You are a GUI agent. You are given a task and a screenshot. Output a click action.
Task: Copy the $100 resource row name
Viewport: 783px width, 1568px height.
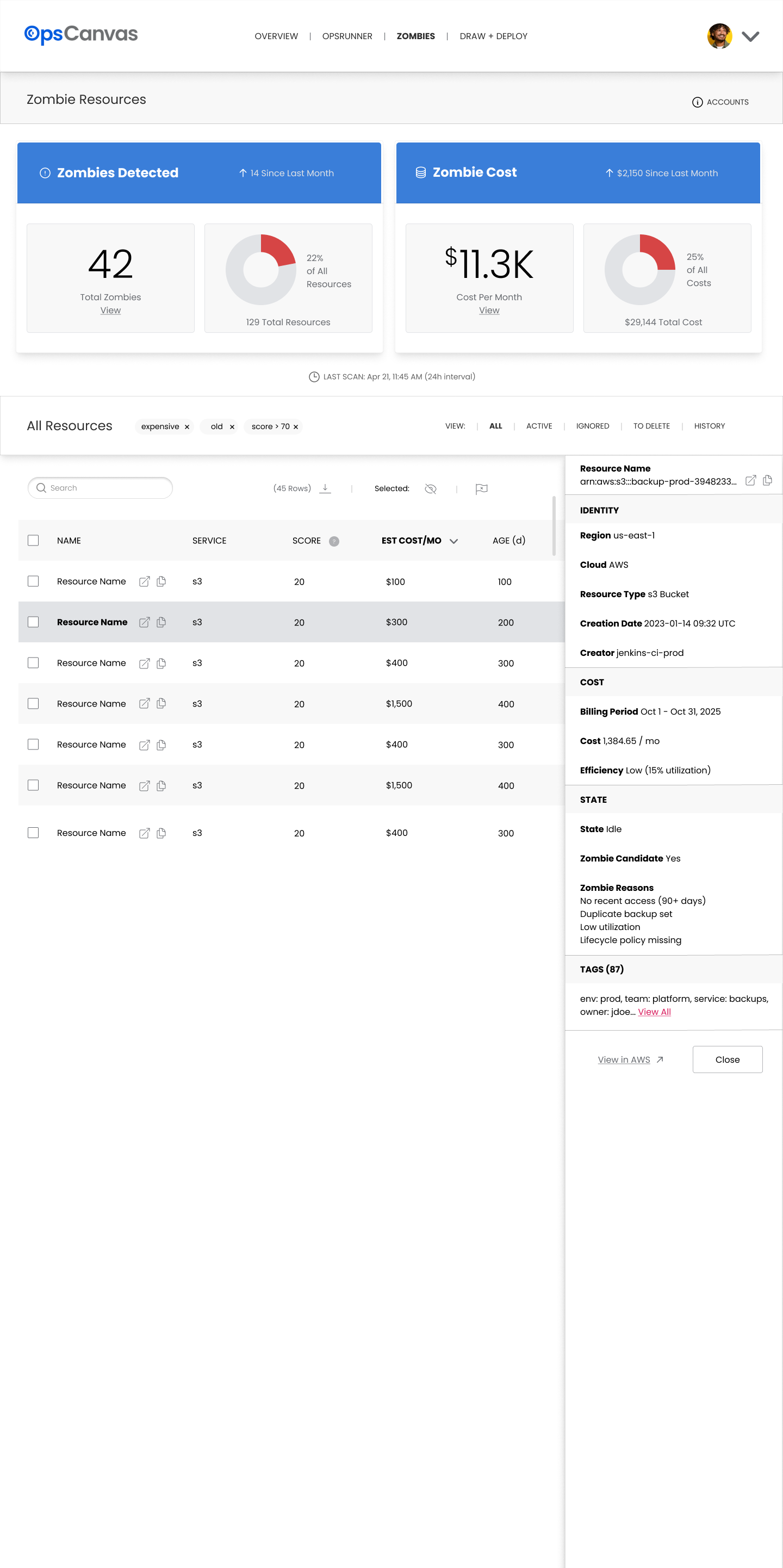pos(161,581)
